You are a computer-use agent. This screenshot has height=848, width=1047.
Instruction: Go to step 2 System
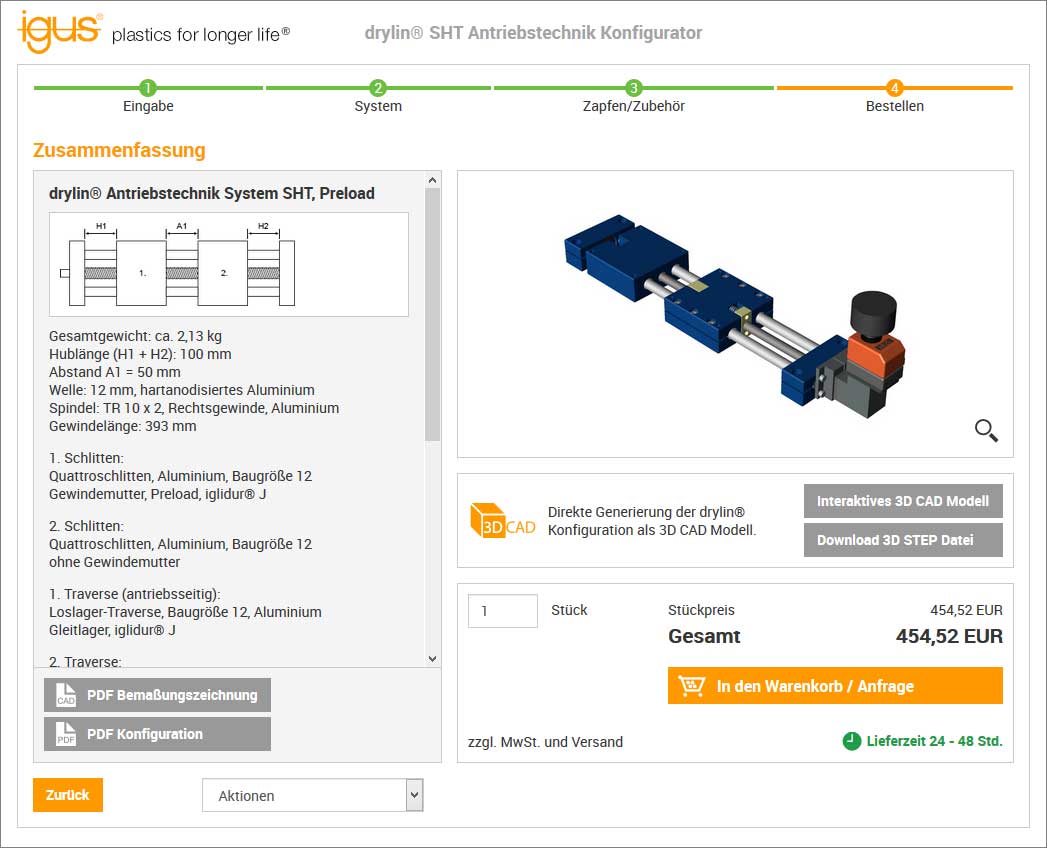point(378,89)
